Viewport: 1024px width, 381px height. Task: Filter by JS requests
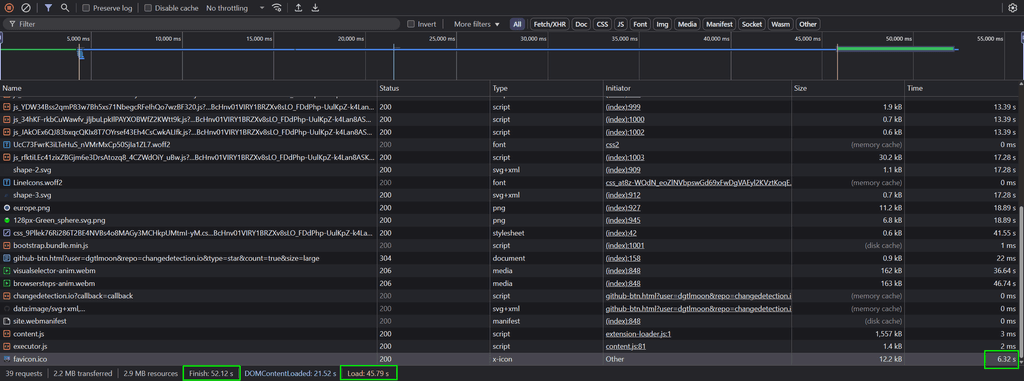[621, 24]
